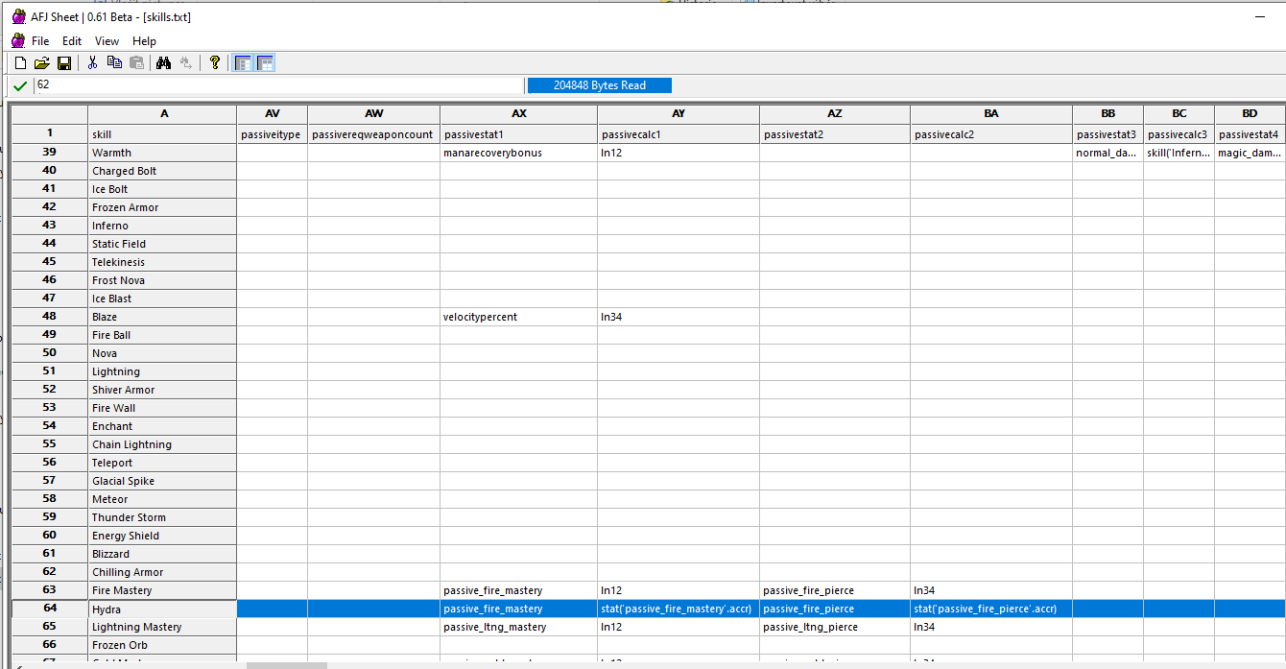Save the file using floppy disk icon
This screenshot has height=669, width=1286.
coord(64,63)
